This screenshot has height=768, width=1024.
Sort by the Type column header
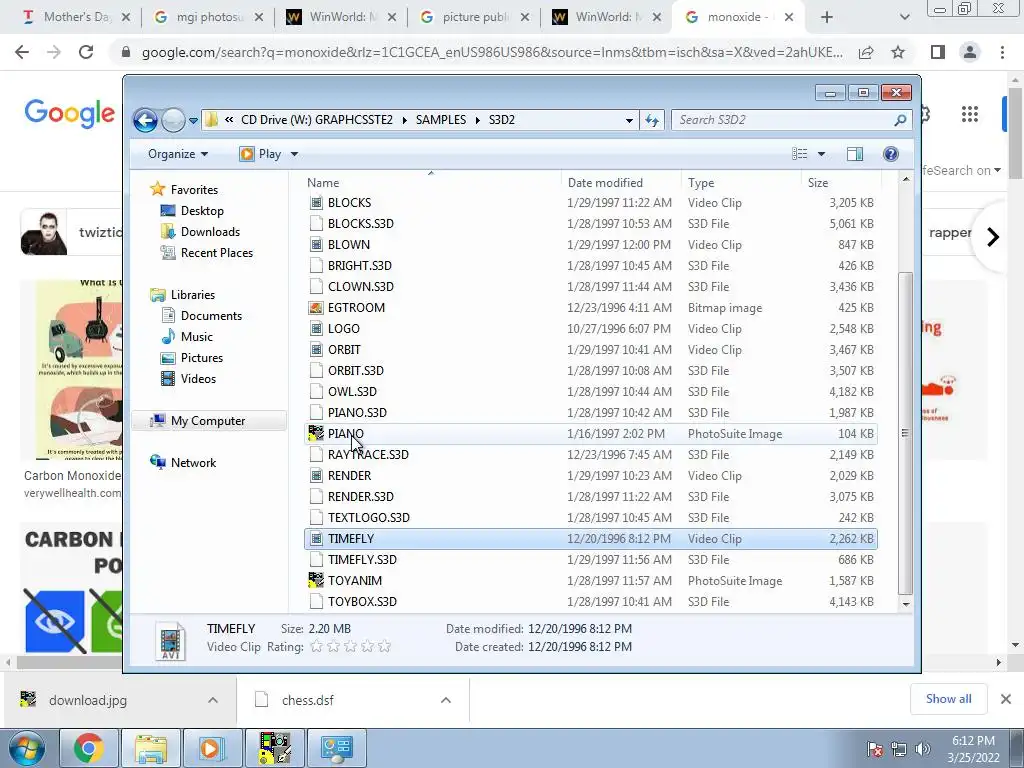pyautogui.click(x=741, y=183)
